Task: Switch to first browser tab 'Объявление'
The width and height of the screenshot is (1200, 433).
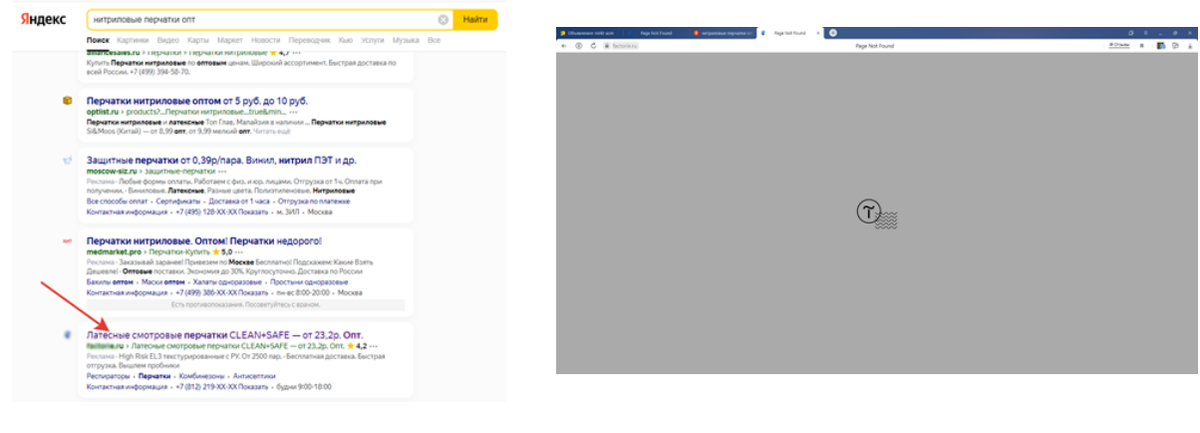Action: click(x=589, y=33)
